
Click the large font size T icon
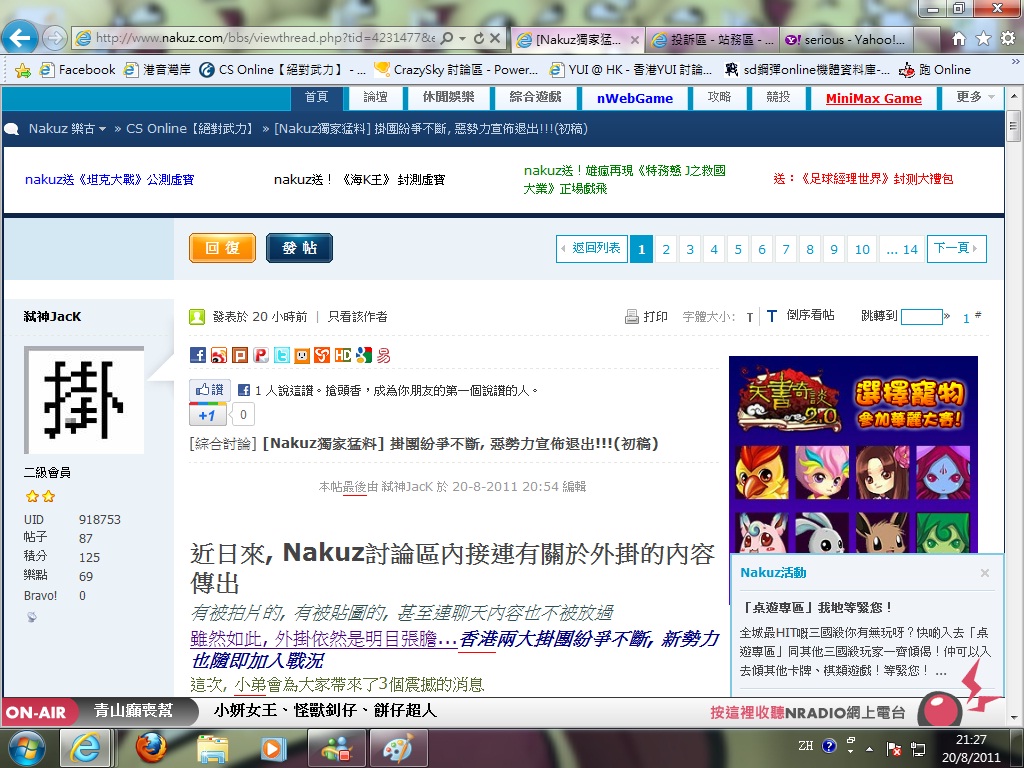click(x=771, y=316)
